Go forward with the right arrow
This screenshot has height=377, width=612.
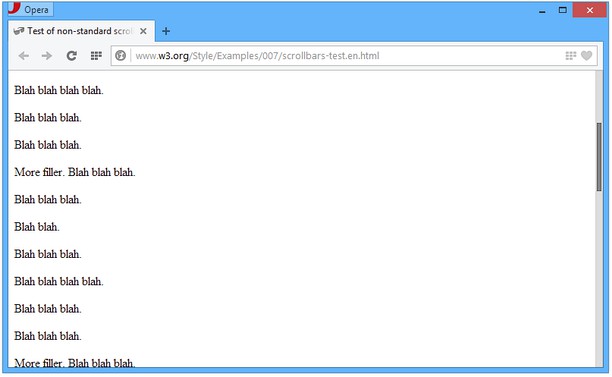tap(47, 56)
